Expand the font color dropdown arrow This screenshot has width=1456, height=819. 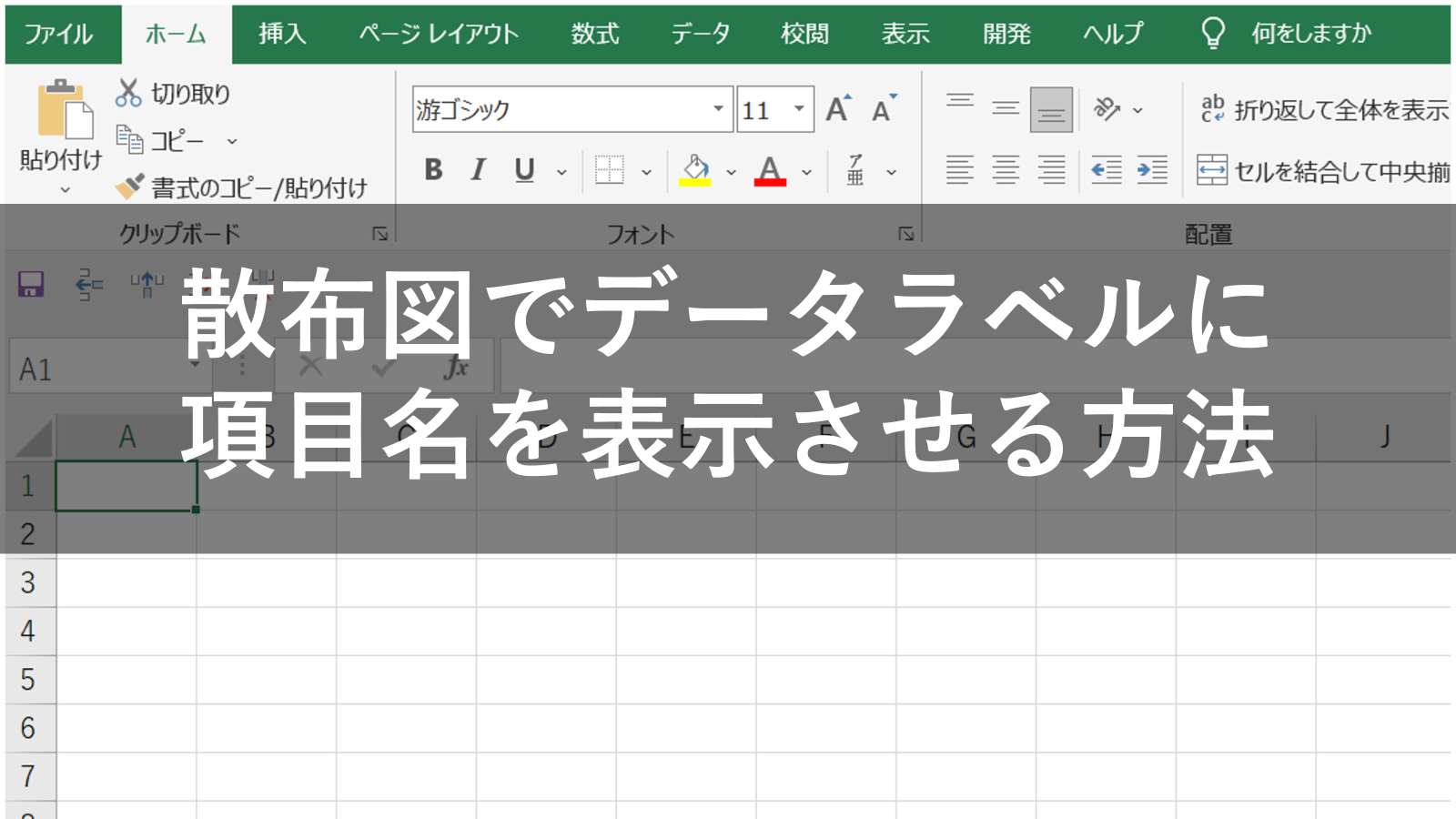(806, 172)
